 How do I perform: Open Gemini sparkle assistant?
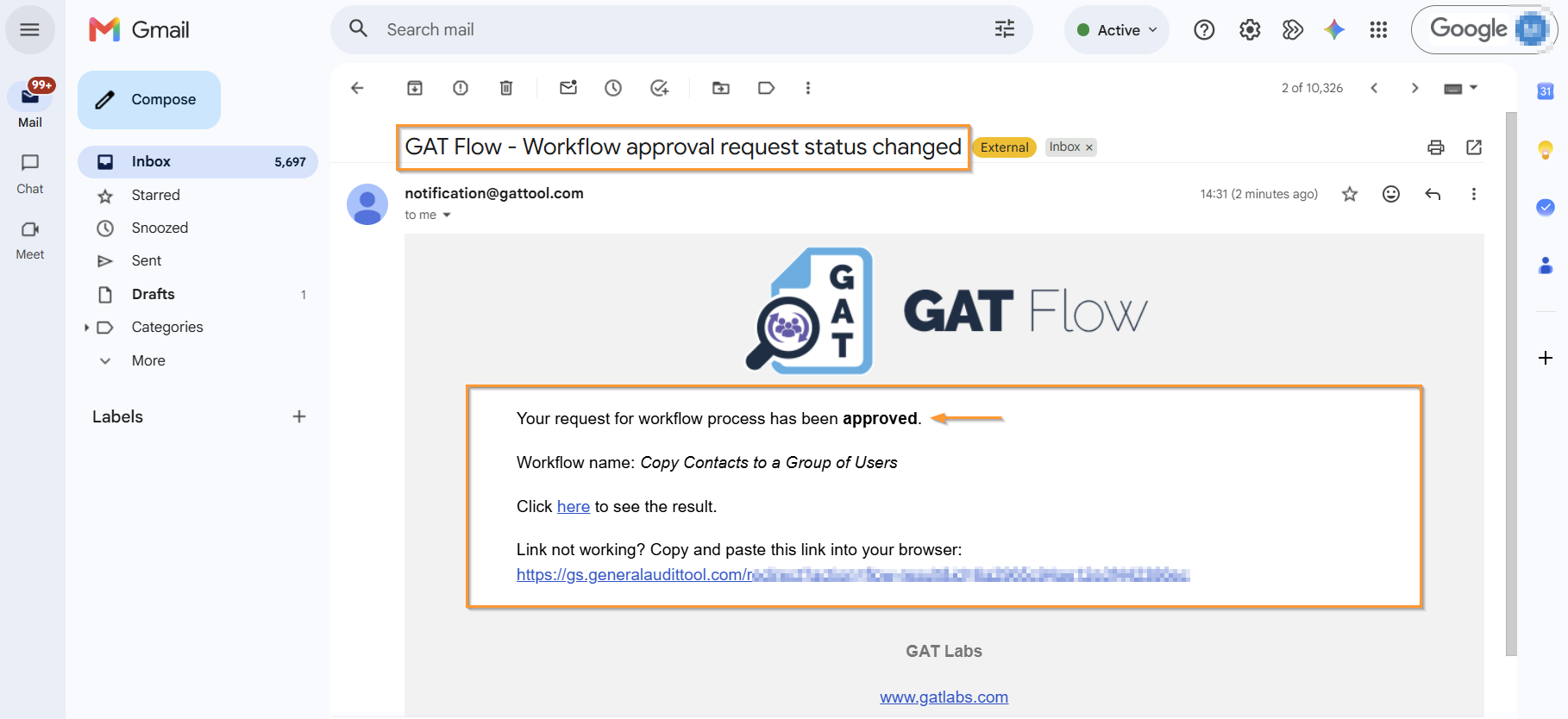[x=1334, y=30]
